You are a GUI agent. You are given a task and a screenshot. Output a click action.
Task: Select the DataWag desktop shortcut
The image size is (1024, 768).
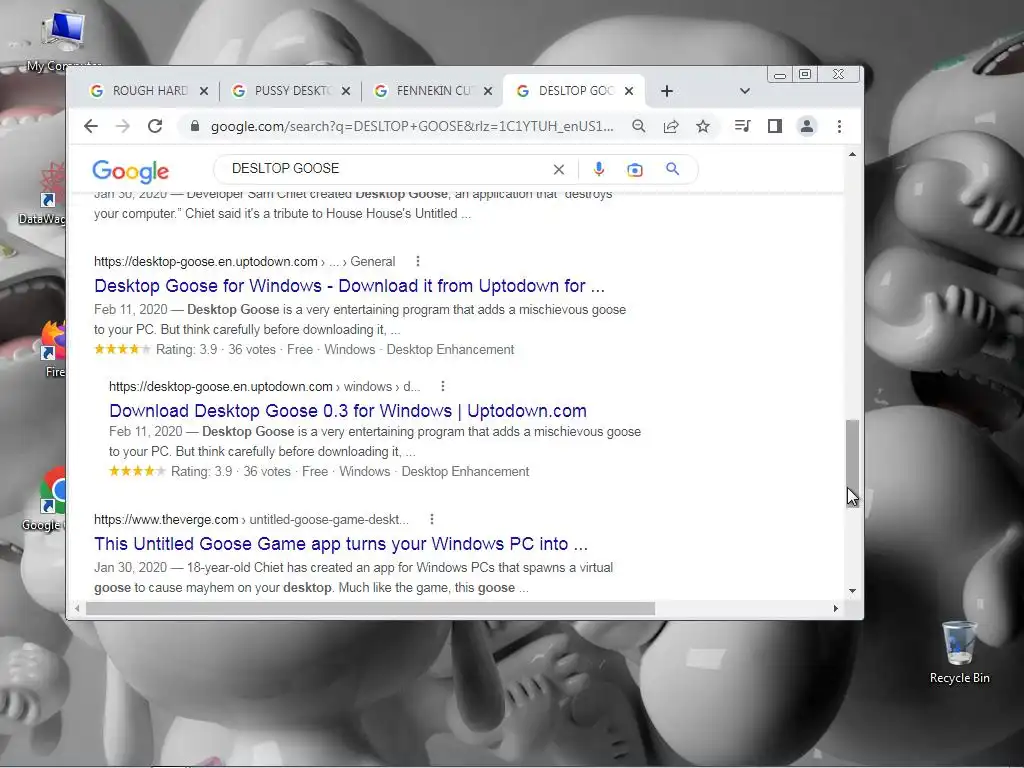tap(44, 195)
